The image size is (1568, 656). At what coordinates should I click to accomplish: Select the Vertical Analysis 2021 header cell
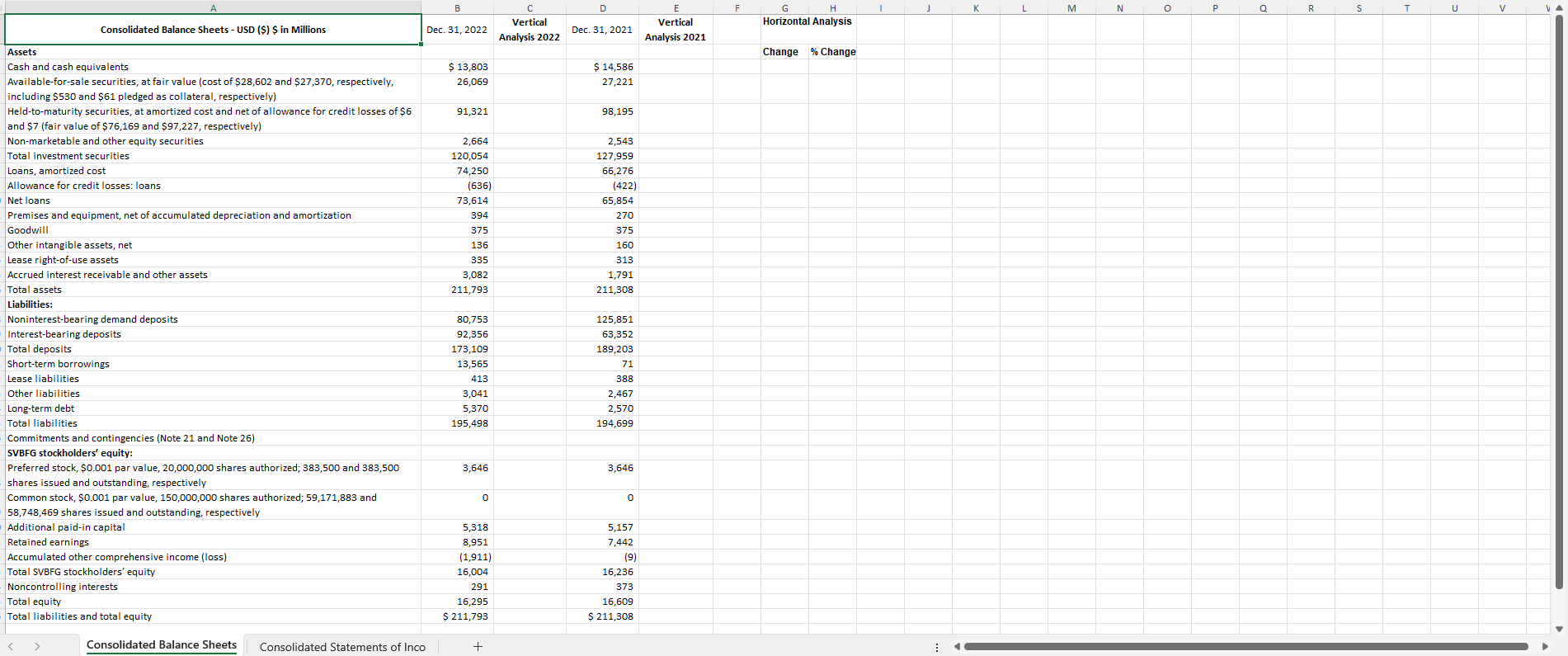[x=676, y=30]
